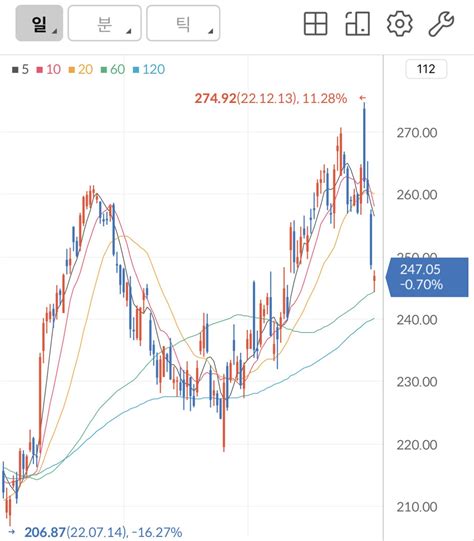
Task: Toggle the 10-day moving average legend
Action: [49, 69]
